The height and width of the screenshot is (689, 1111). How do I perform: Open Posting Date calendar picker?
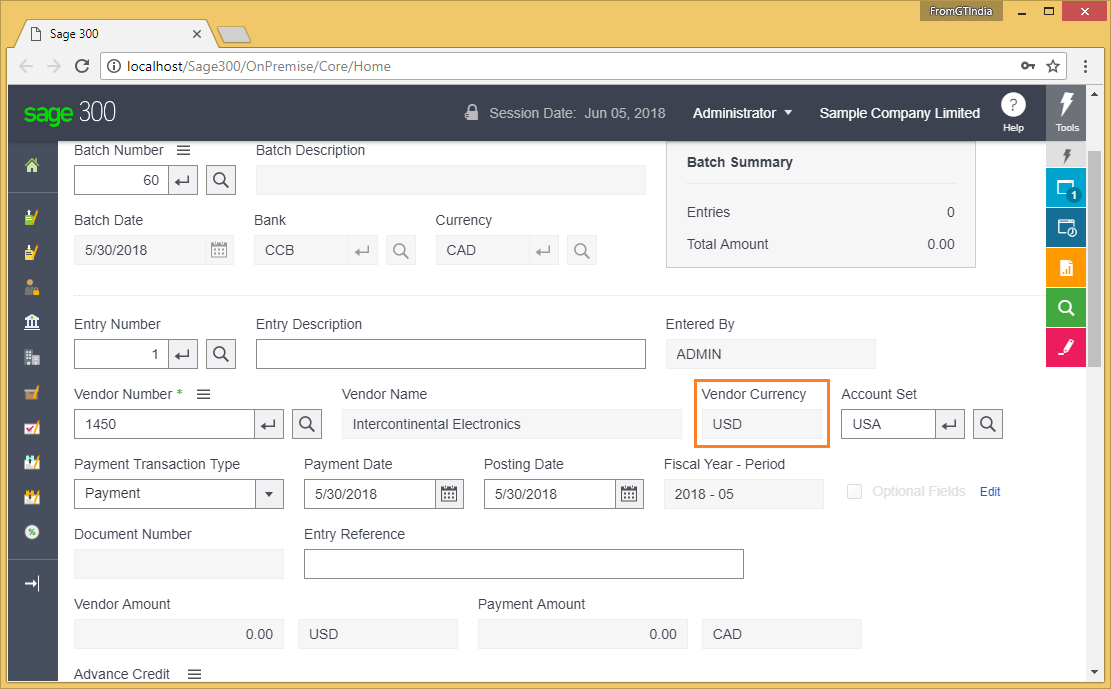pyautogui.click(x=629, y=494)
